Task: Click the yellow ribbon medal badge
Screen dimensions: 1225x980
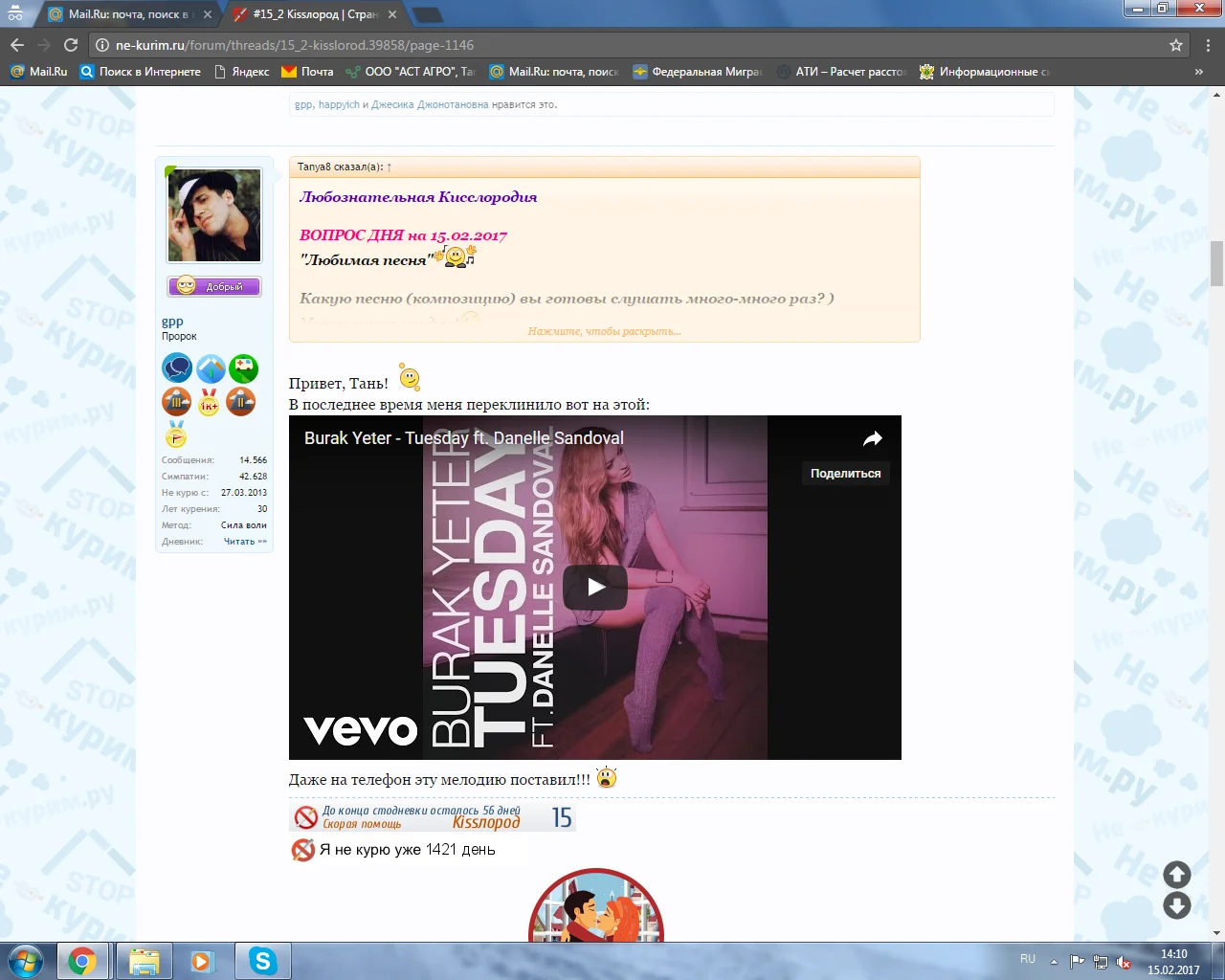Action: pyautogui.click(x=176, y=434)
